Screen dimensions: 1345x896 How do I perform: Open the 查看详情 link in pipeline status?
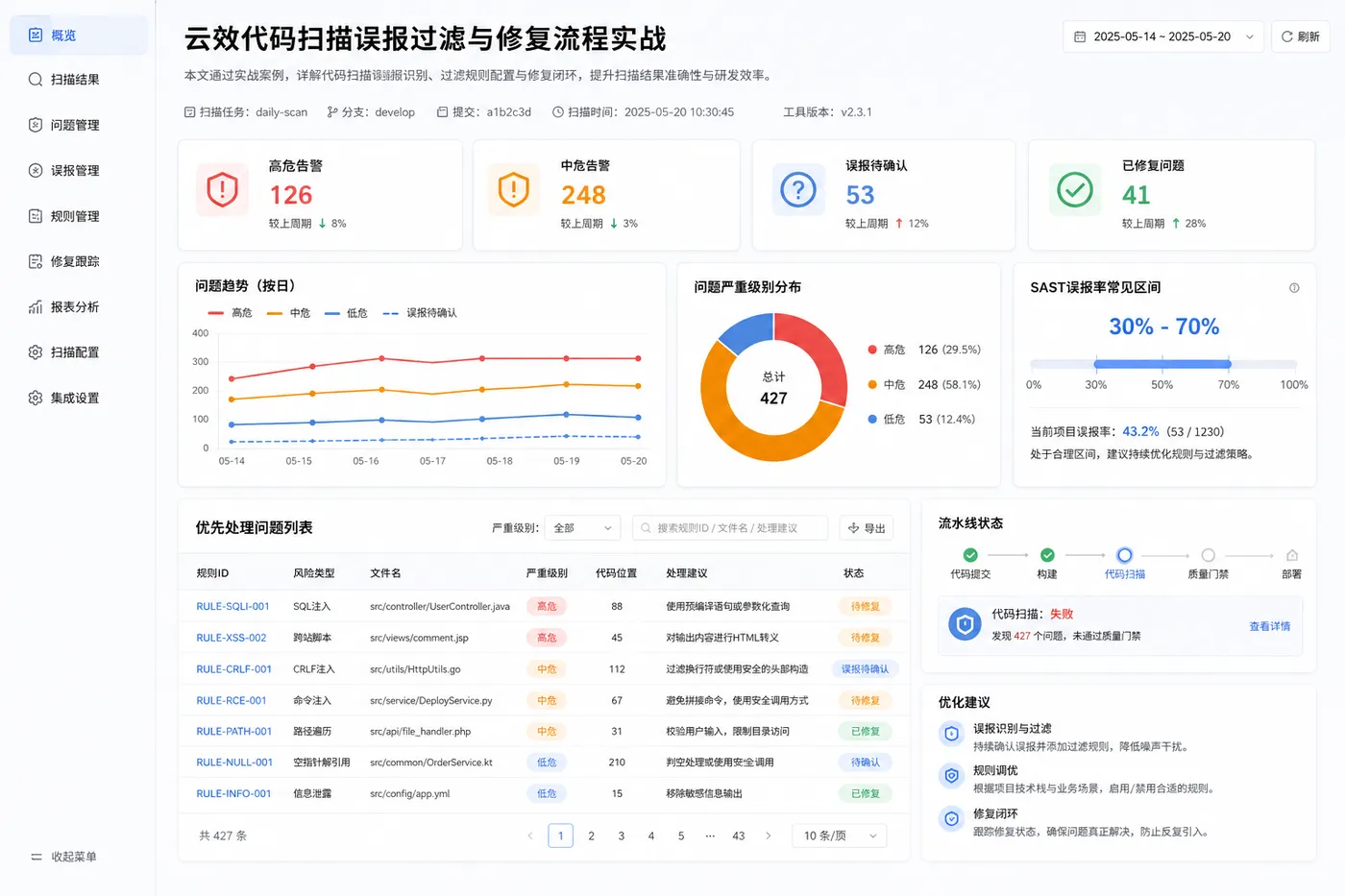tap(1269, 626)
